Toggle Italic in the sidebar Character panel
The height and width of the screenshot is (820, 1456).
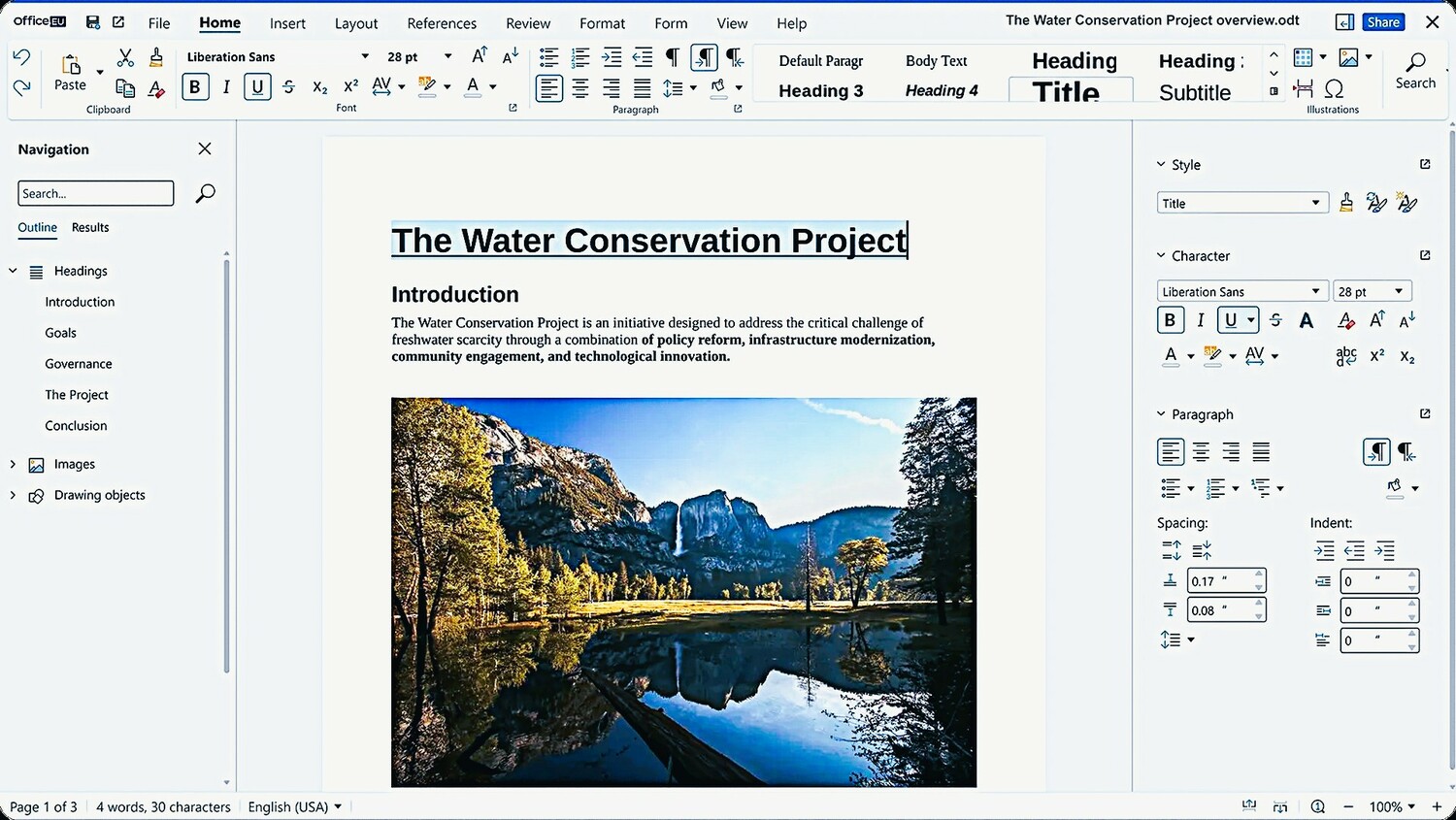click(1201, 320)
